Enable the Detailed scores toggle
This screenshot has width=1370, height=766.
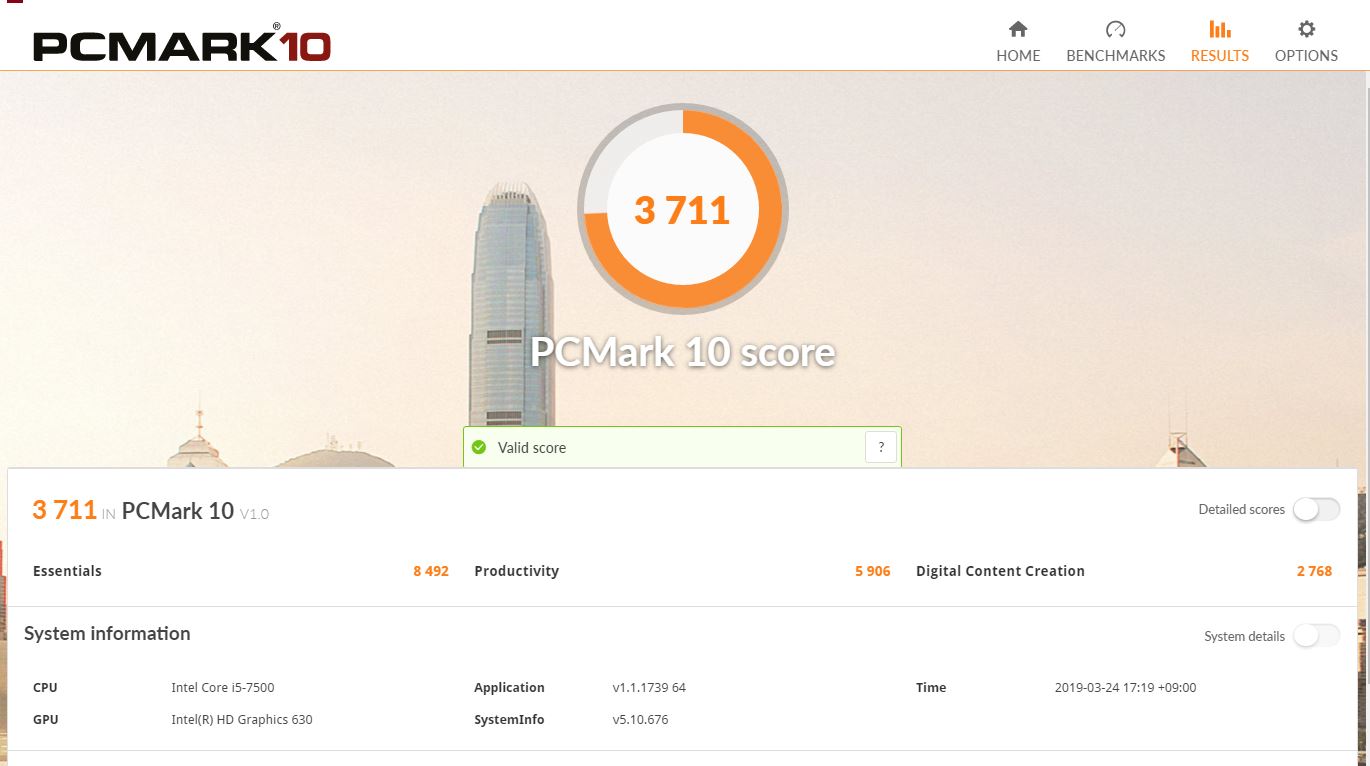click(1315, 509)
